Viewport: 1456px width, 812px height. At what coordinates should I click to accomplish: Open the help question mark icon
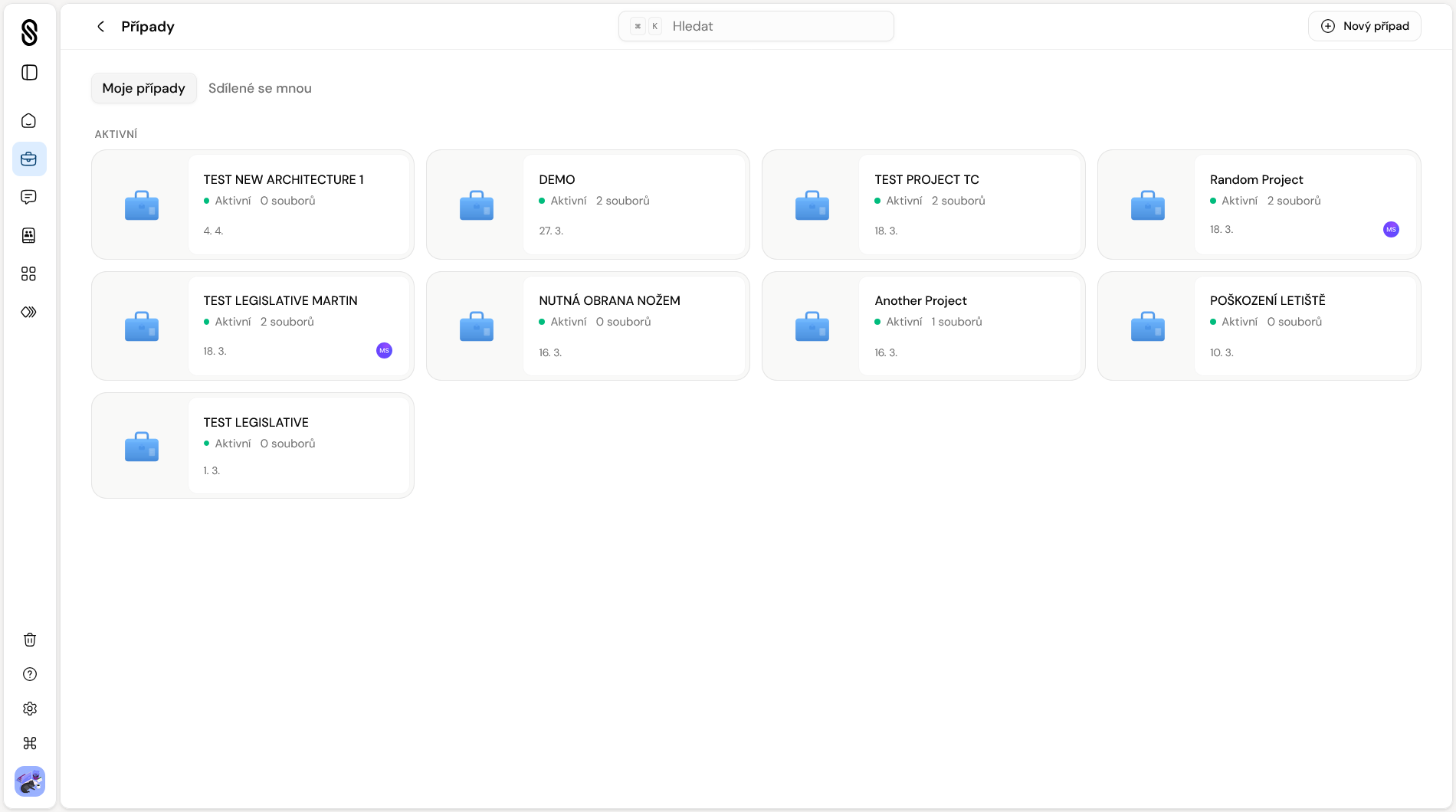click(29, 674)
